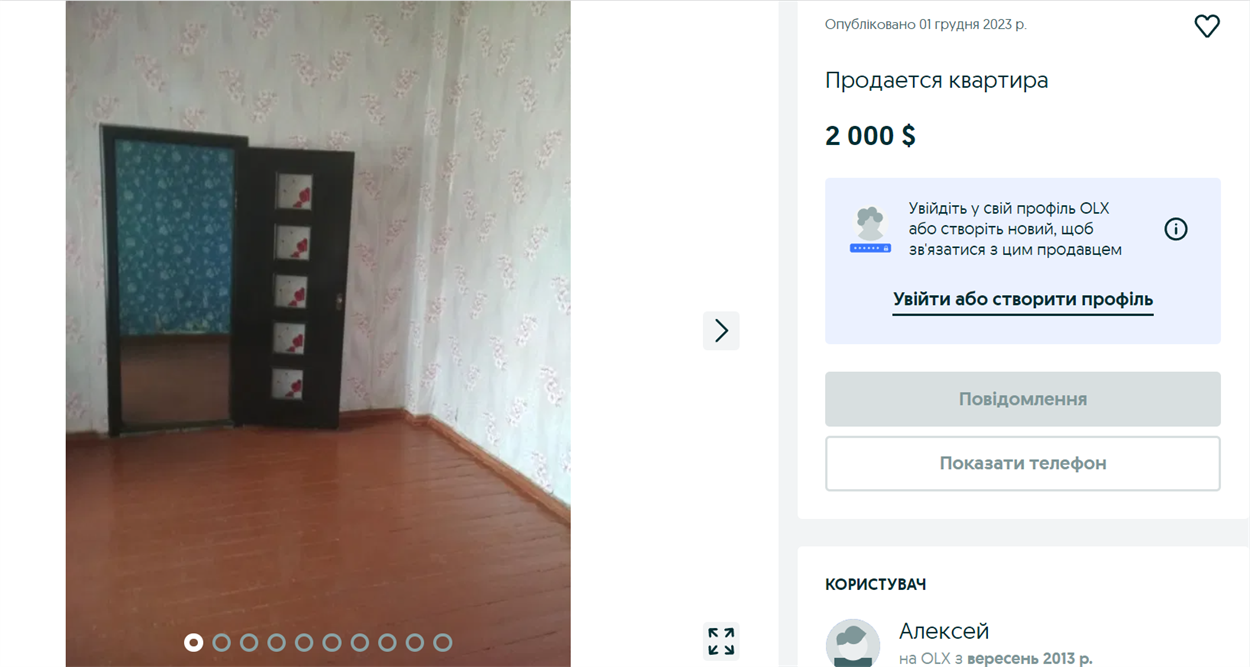Click Алексей's user avatar icon

point(853,642)
